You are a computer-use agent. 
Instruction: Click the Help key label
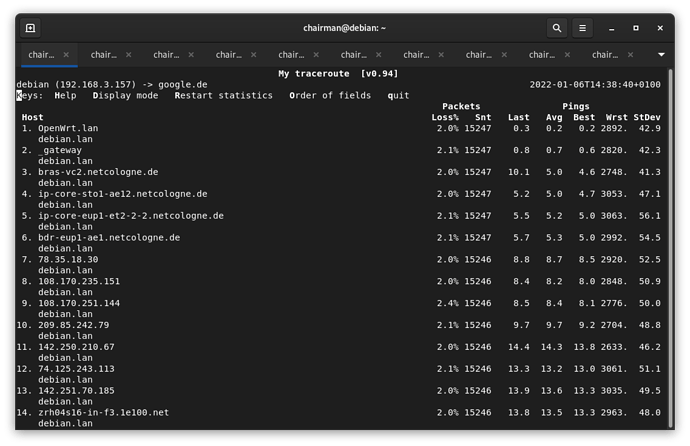[65, 95]
